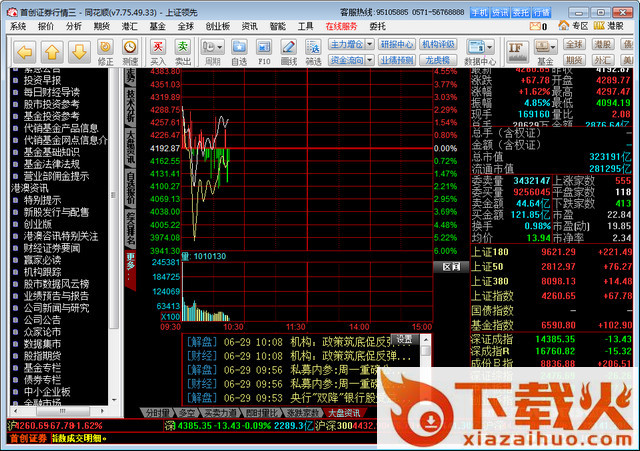Expand the 更多 red vertical tab
The width and height of the screenshot is (640, 451).
(130, 269)
